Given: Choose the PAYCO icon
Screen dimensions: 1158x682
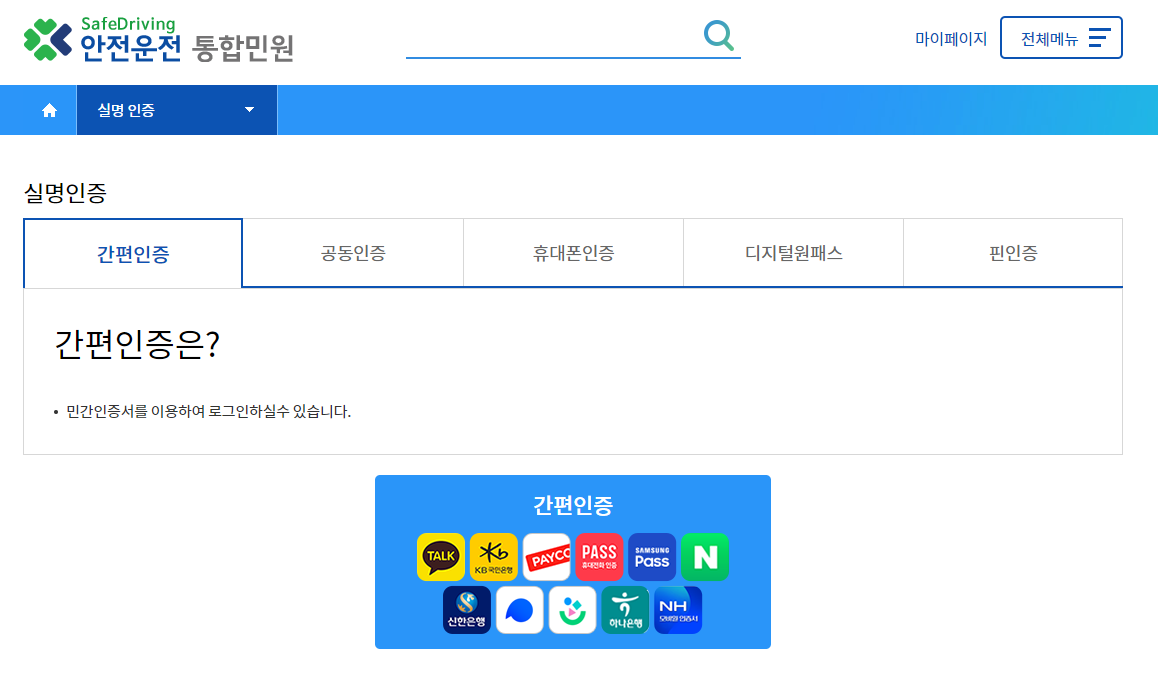Looking at the screenshot, I should pyautogui.click(x=547, y=557).
